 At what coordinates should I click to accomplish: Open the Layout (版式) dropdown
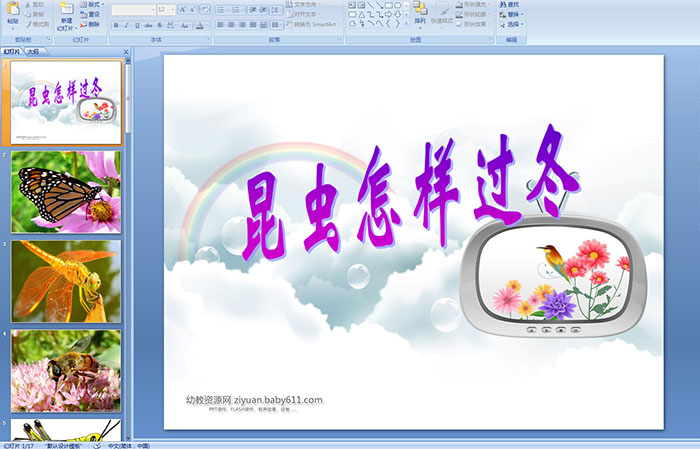click(94, 5)
